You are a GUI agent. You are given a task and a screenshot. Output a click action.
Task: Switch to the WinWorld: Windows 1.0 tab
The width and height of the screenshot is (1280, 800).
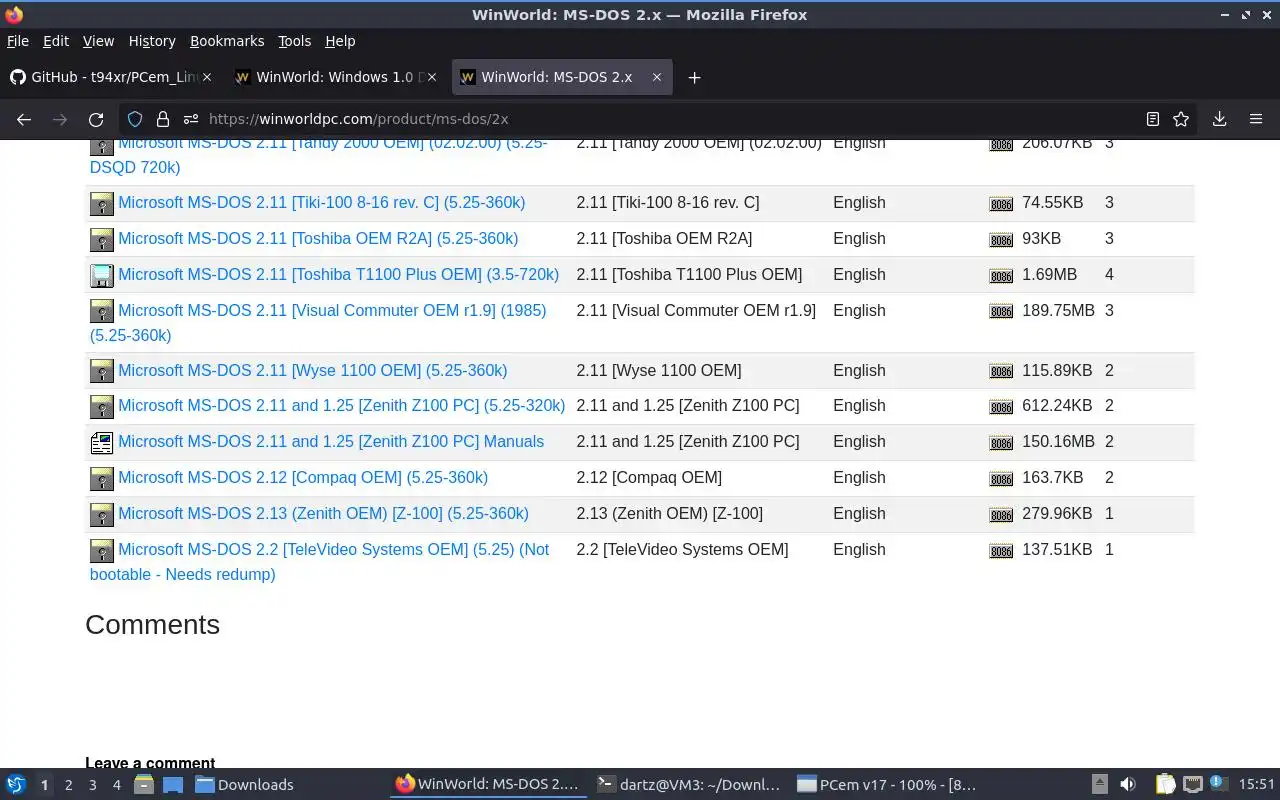[335, 77]
